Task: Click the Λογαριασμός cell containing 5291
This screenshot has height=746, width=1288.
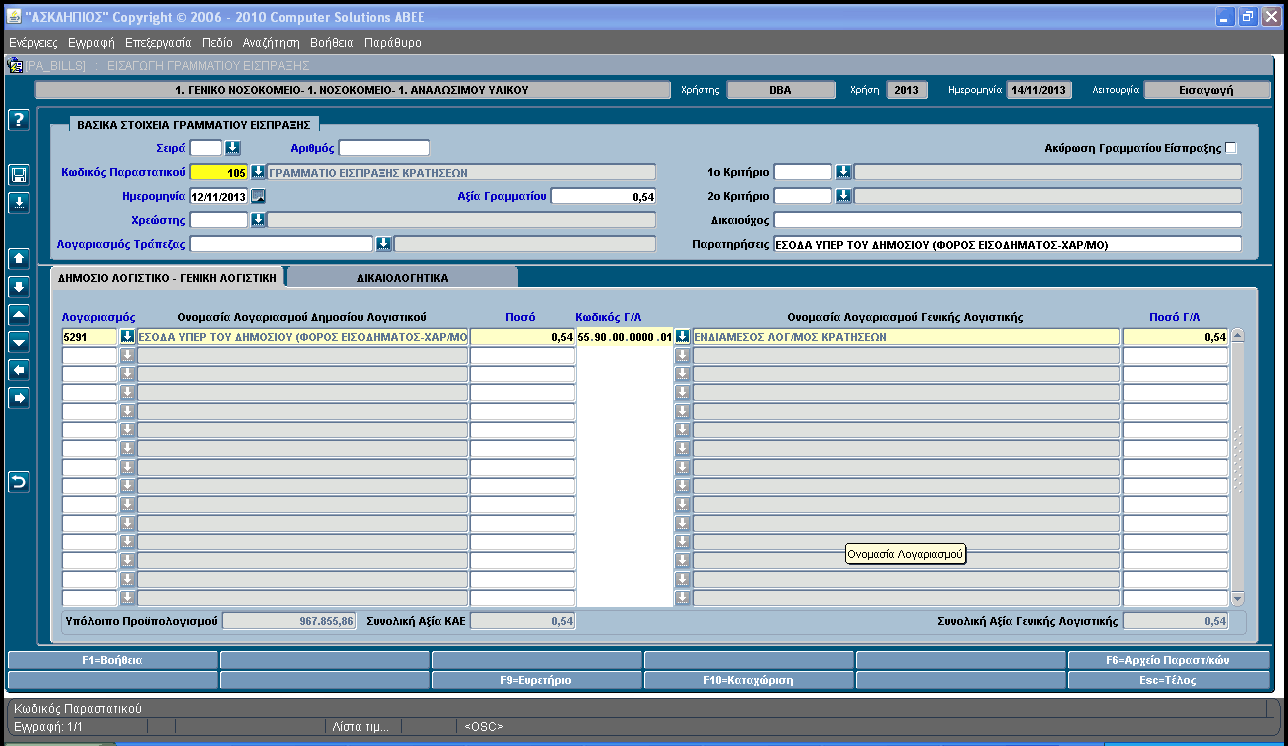Action: click(x=90, y=337)
